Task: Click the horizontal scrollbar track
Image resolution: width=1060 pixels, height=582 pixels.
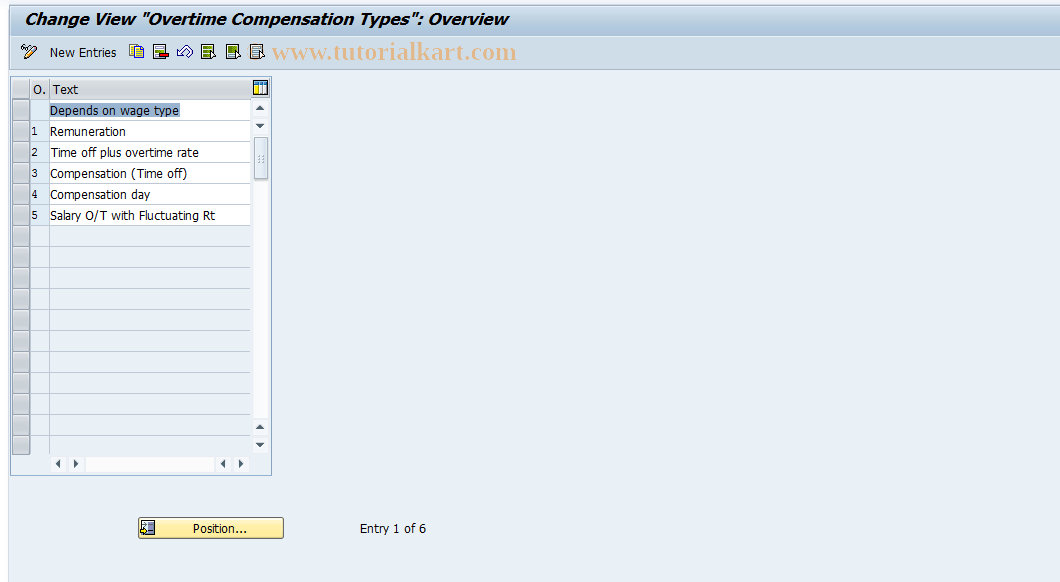Action: click(x=150, y=464)
